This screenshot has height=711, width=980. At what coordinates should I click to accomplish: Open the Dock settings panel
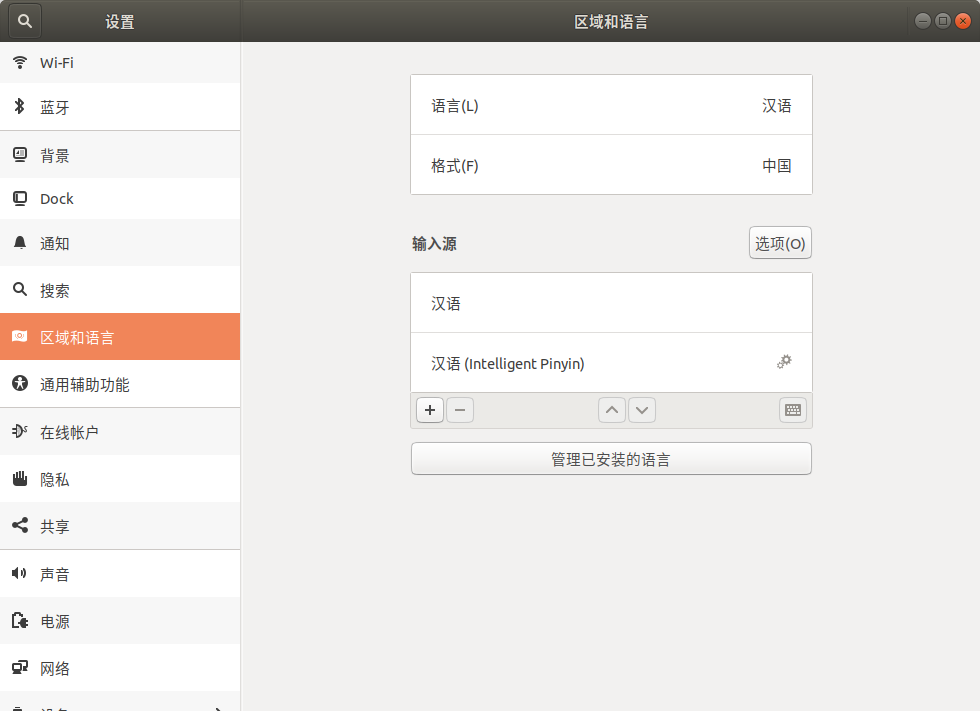(120, 199)
